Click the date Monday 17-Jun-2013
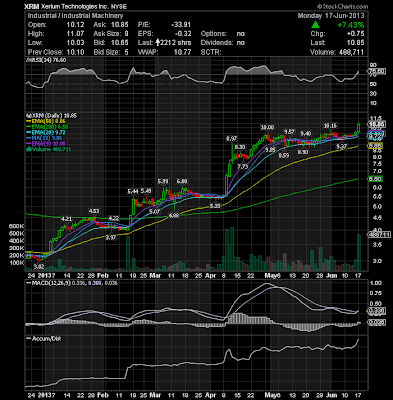 click(331, 16)
